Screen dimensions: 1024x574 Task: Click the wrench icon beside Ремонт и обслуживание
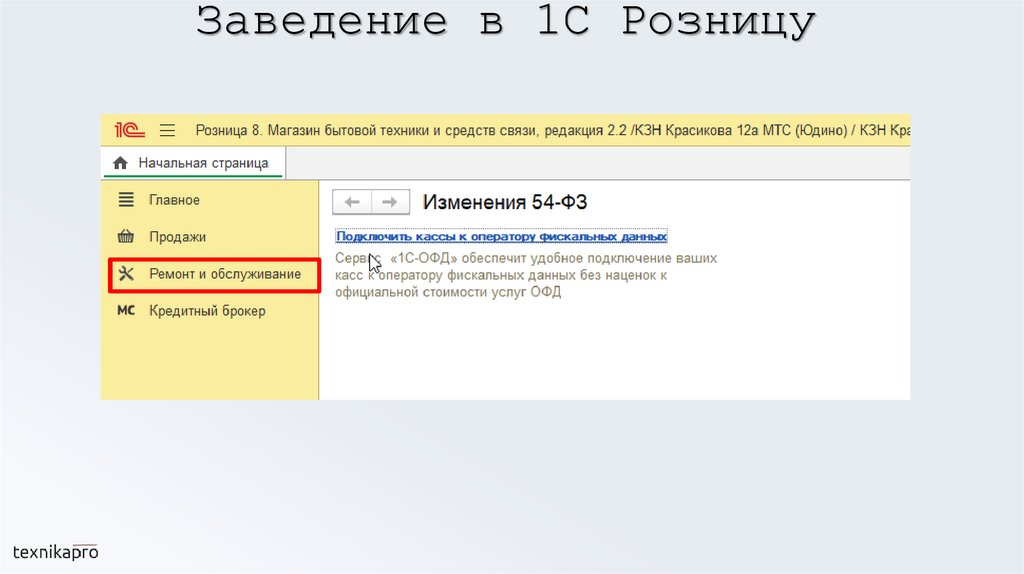pyautogui.click(x=126, y=274)
